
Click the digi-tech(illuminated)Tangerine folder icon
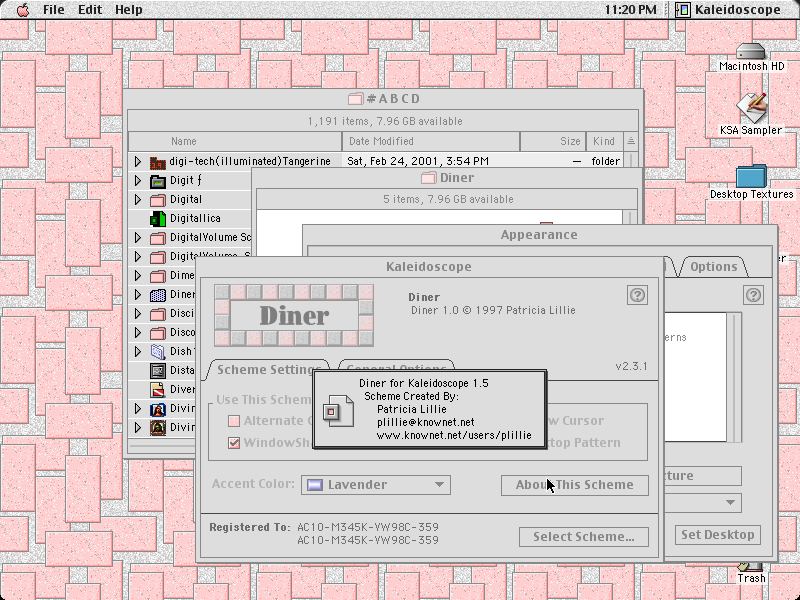[158, 162]
